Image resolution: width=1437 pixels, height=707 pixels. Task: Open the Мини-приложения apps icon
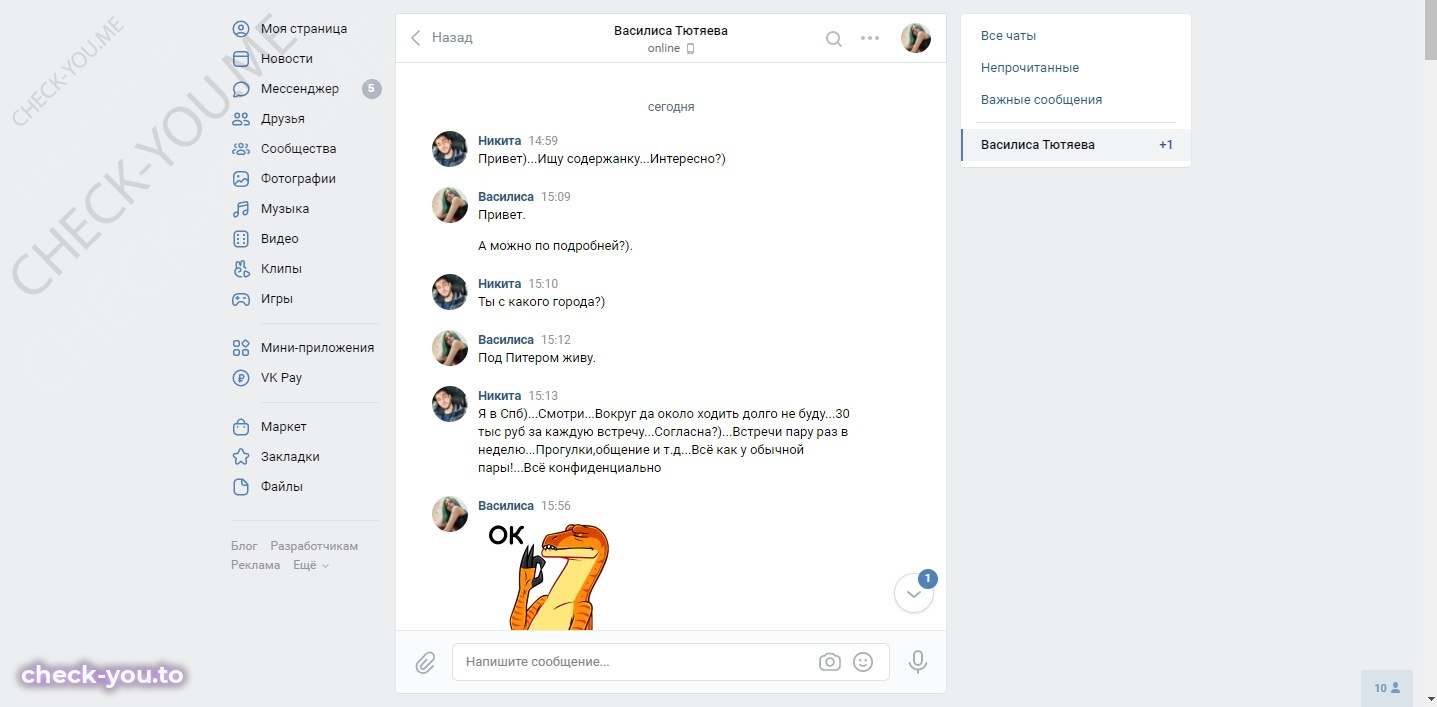point(241,348)
